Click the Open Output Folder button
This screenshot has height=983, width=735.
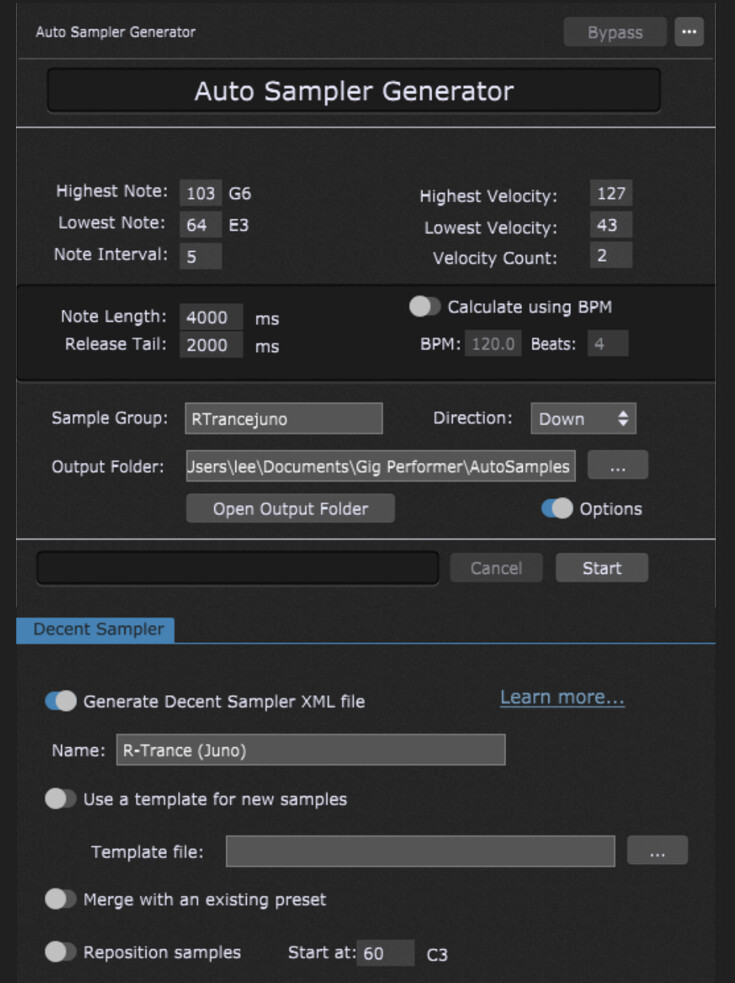[290, 508]
